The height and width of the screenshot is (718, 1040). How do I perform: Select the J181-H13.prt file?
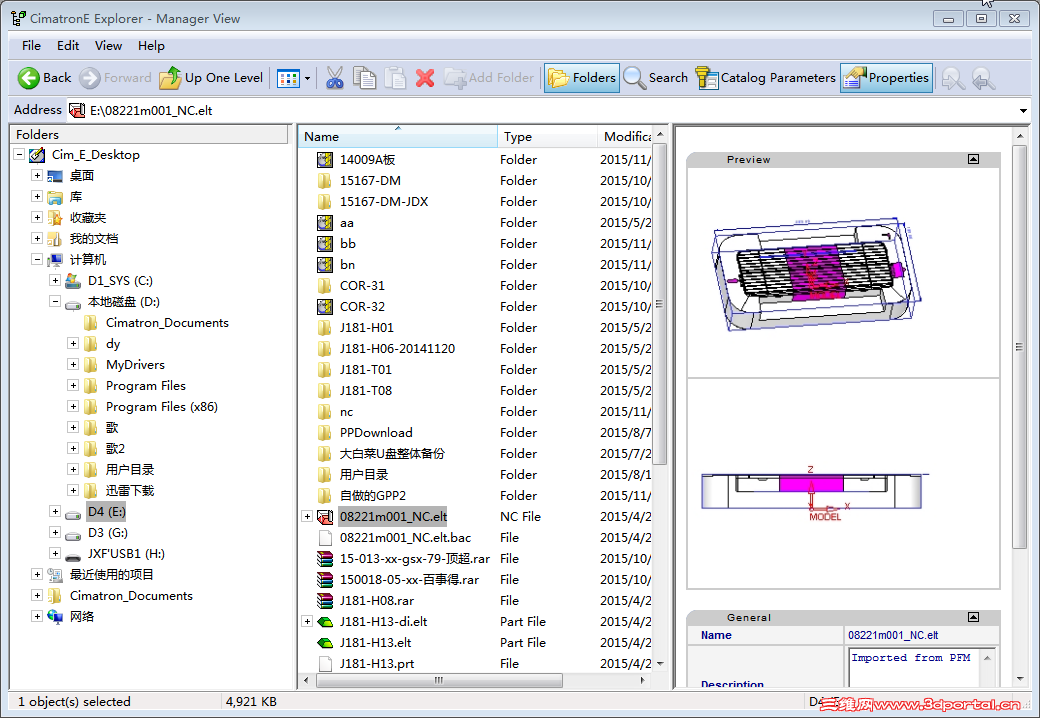377,664
